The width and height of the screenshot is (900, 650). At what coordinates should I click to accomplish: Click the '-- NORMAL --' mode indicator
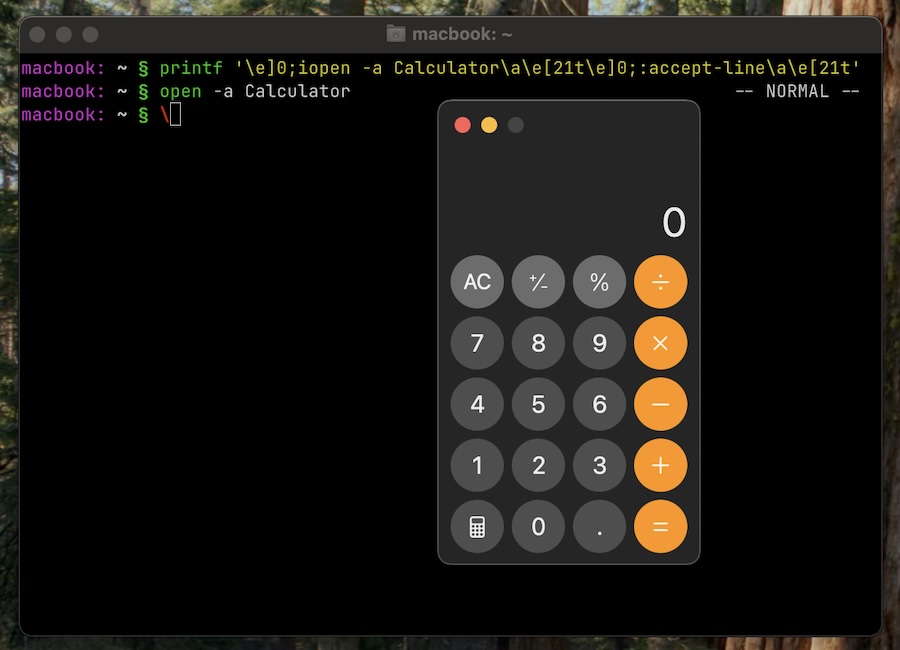pos(797,92)
